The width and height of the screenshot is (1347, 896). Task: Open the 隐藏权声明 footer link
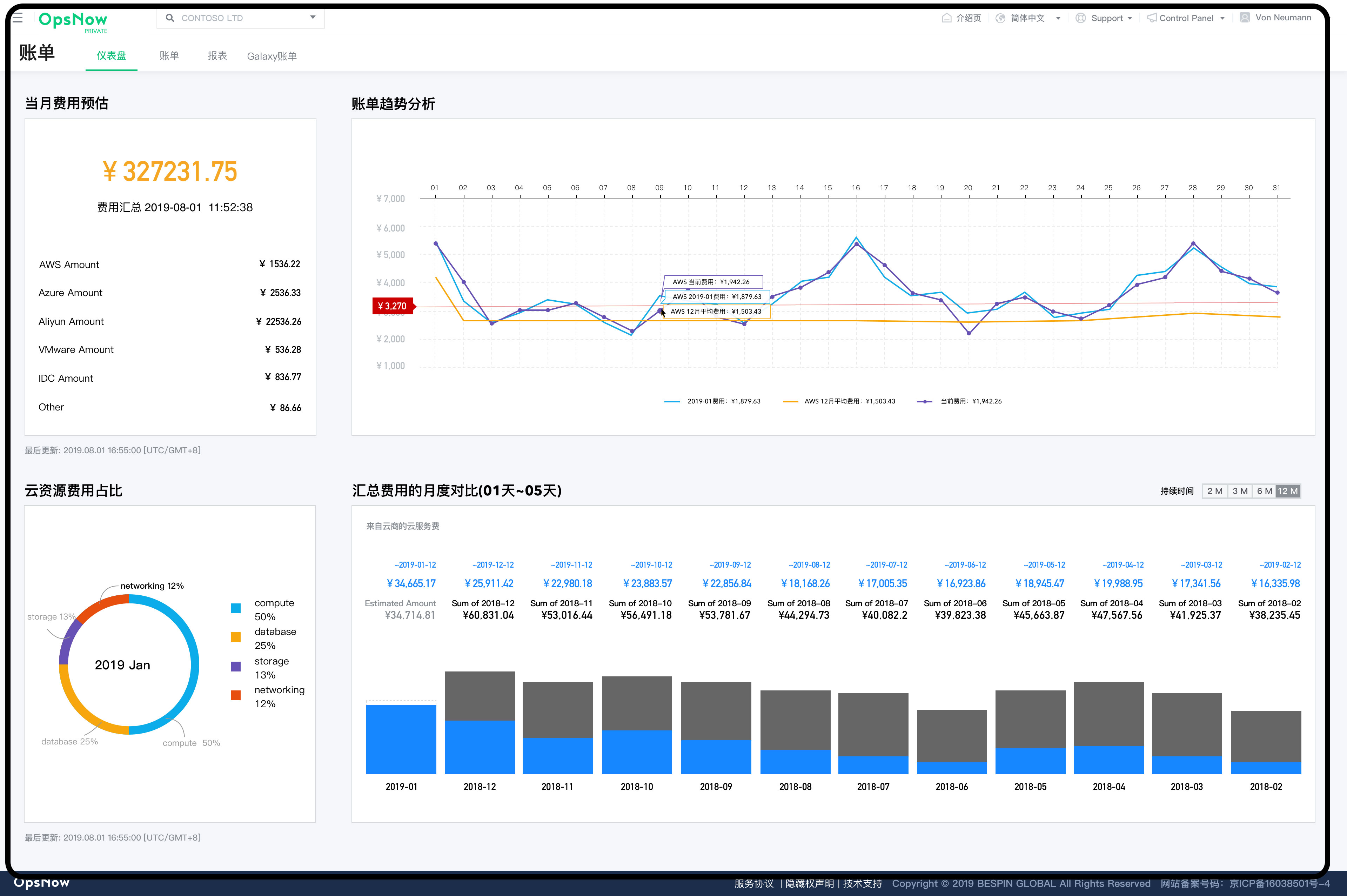810,883
